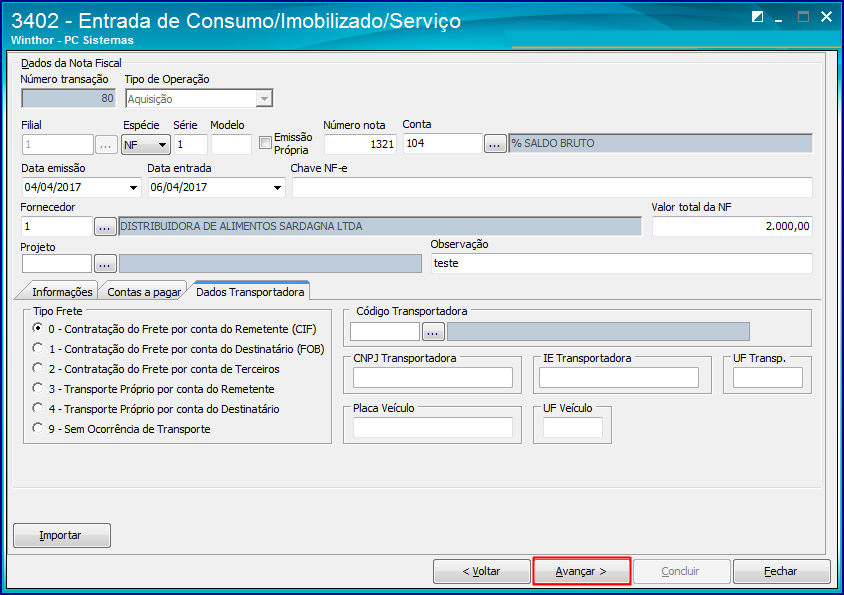Viewport: 844px width, 595px height.
Task: Open the Conta lookup ellipsis button
Action: 495,144
